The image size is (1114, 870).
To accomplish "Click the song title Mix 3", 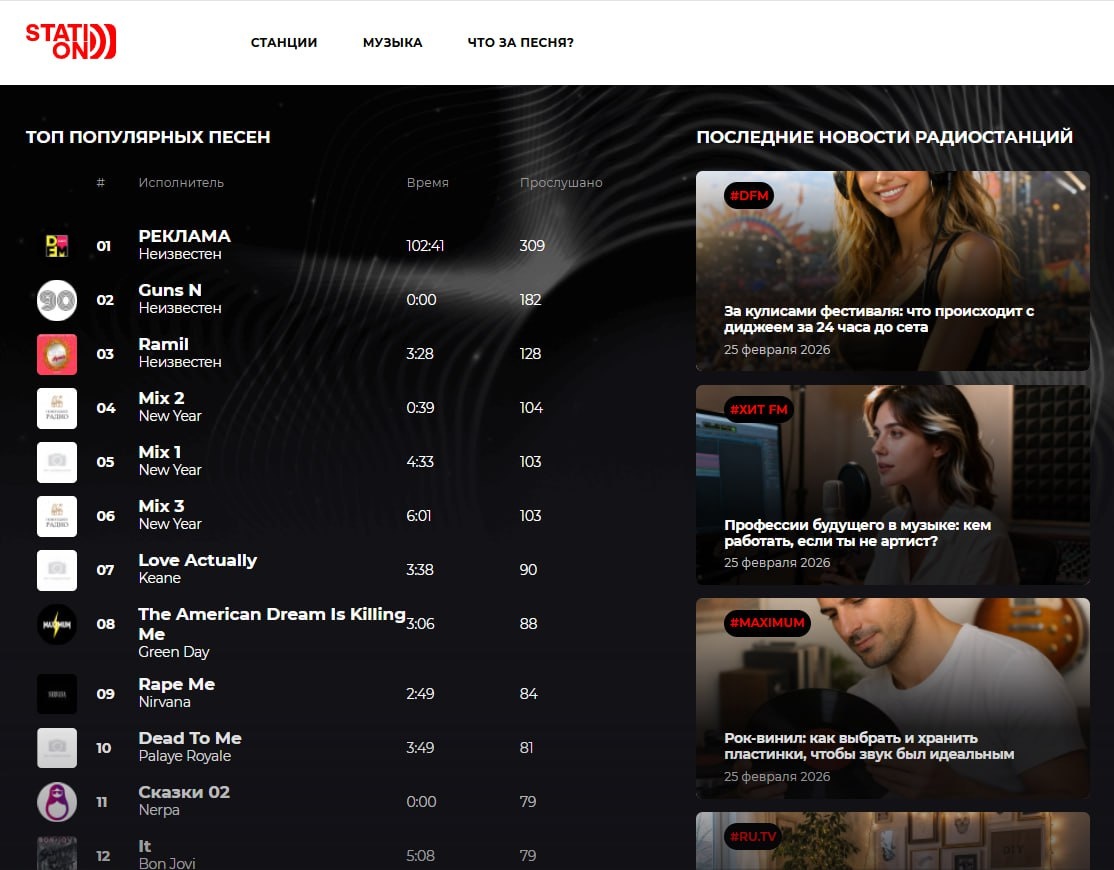I will (161, 506).
